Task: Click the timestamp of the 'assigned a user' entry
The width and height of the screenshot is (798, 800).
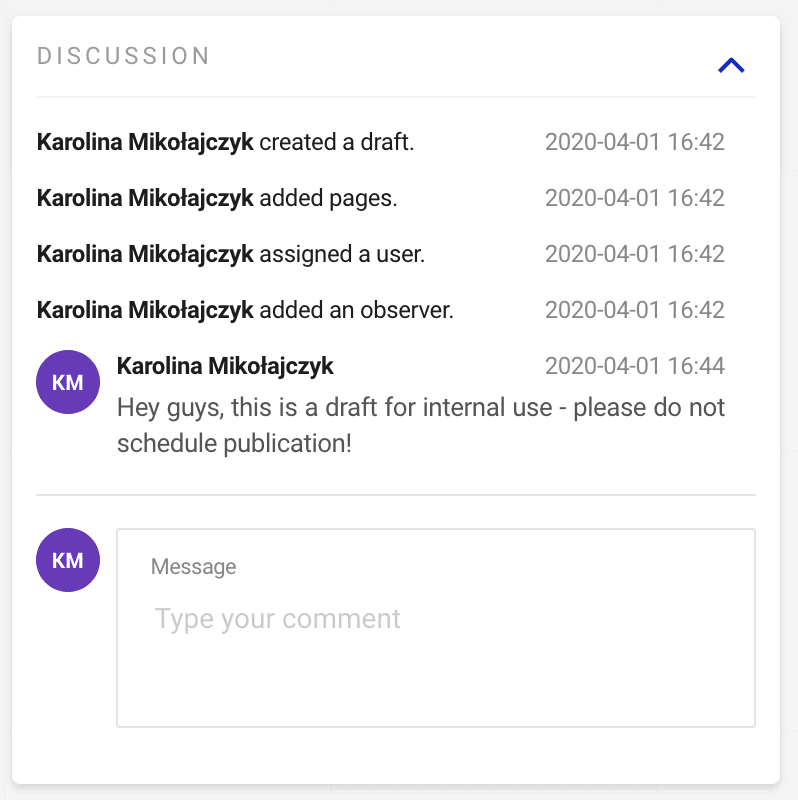Action: (x=635, y=254)
